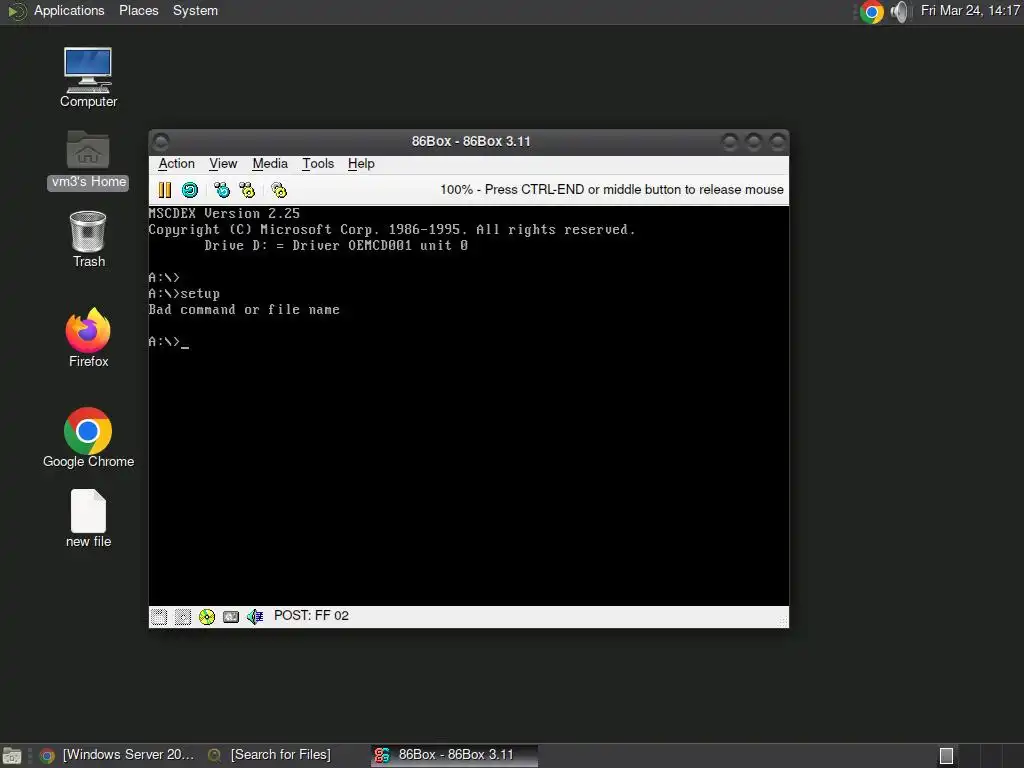The image size is (1024, 768).
Task: Select the Google Chrome desktop icon
Action: [88, 438]
